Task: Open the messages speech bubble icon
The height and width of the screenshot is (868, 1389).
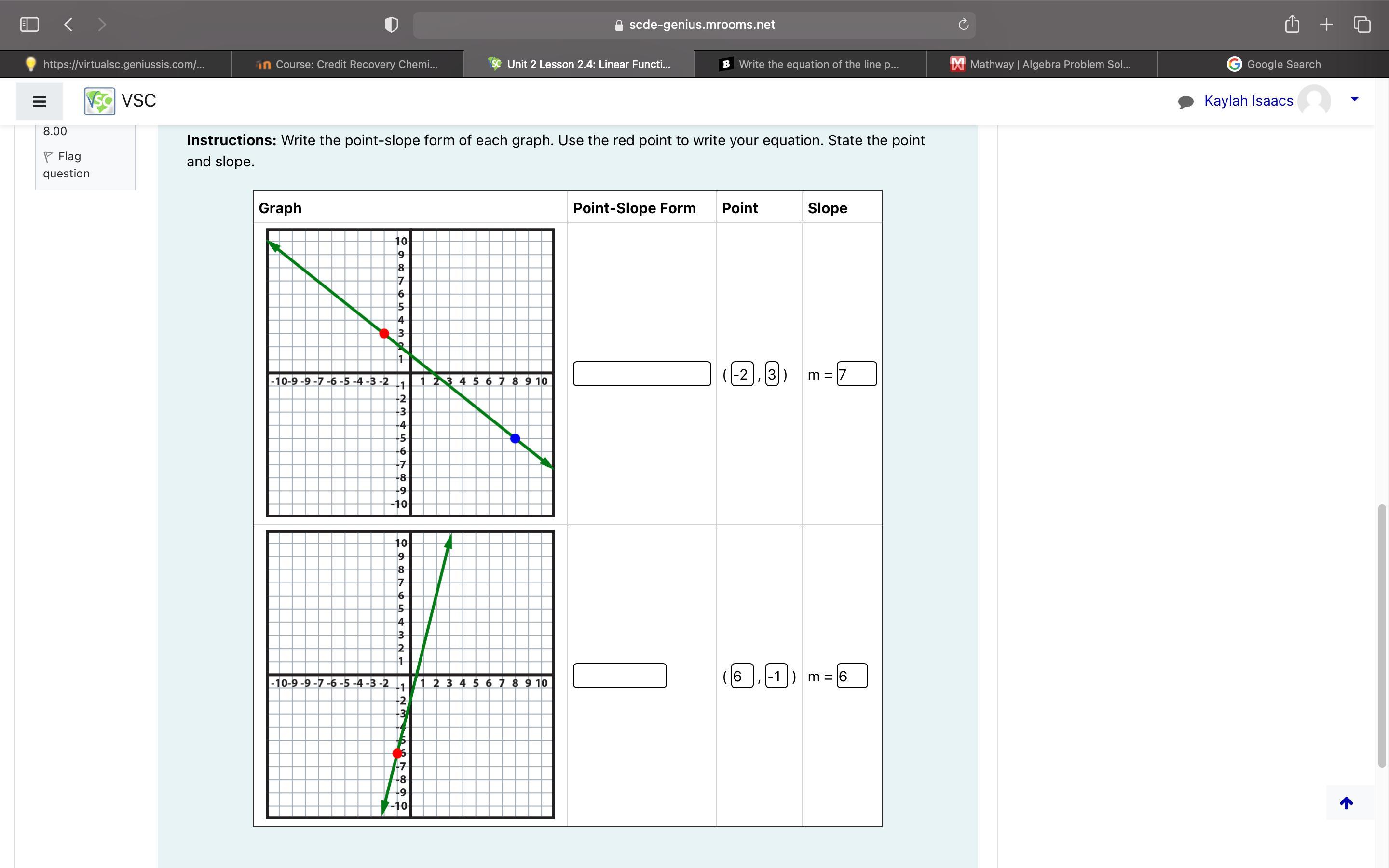Action: click(x=1185, y=102)
